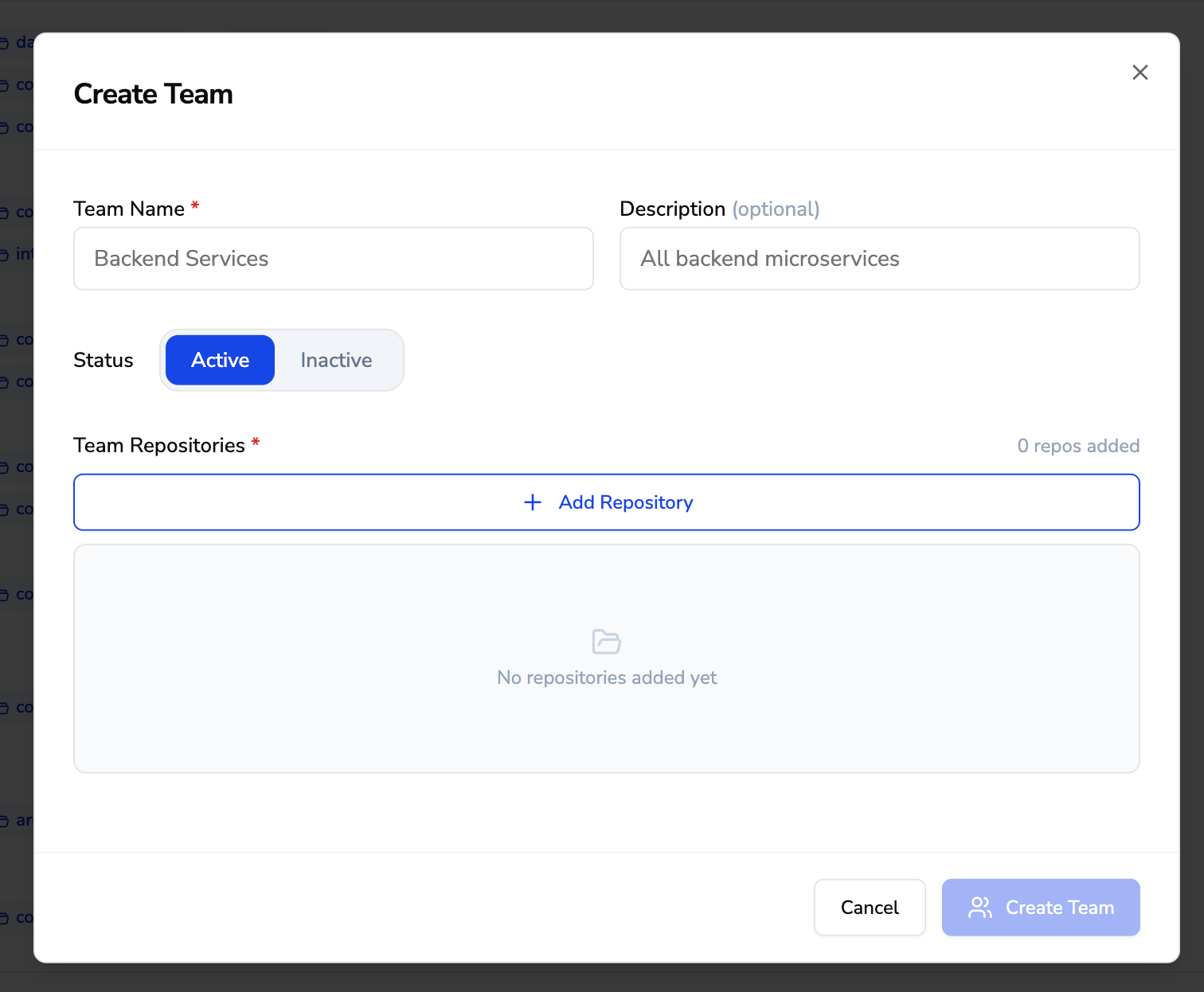Click the '(optional)' hint text

click(x=776, y=209)
